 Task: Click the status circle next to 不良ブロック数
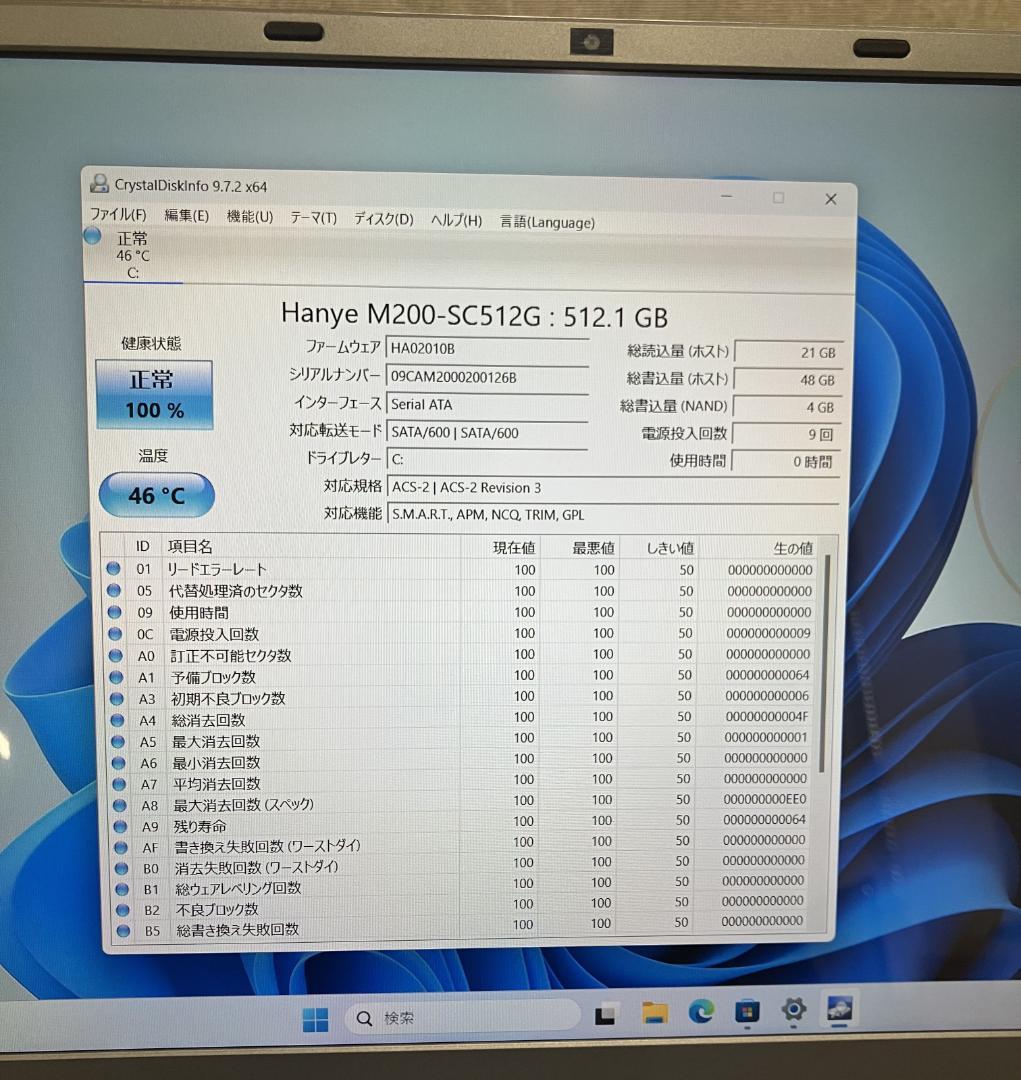[x=122, y=908]
